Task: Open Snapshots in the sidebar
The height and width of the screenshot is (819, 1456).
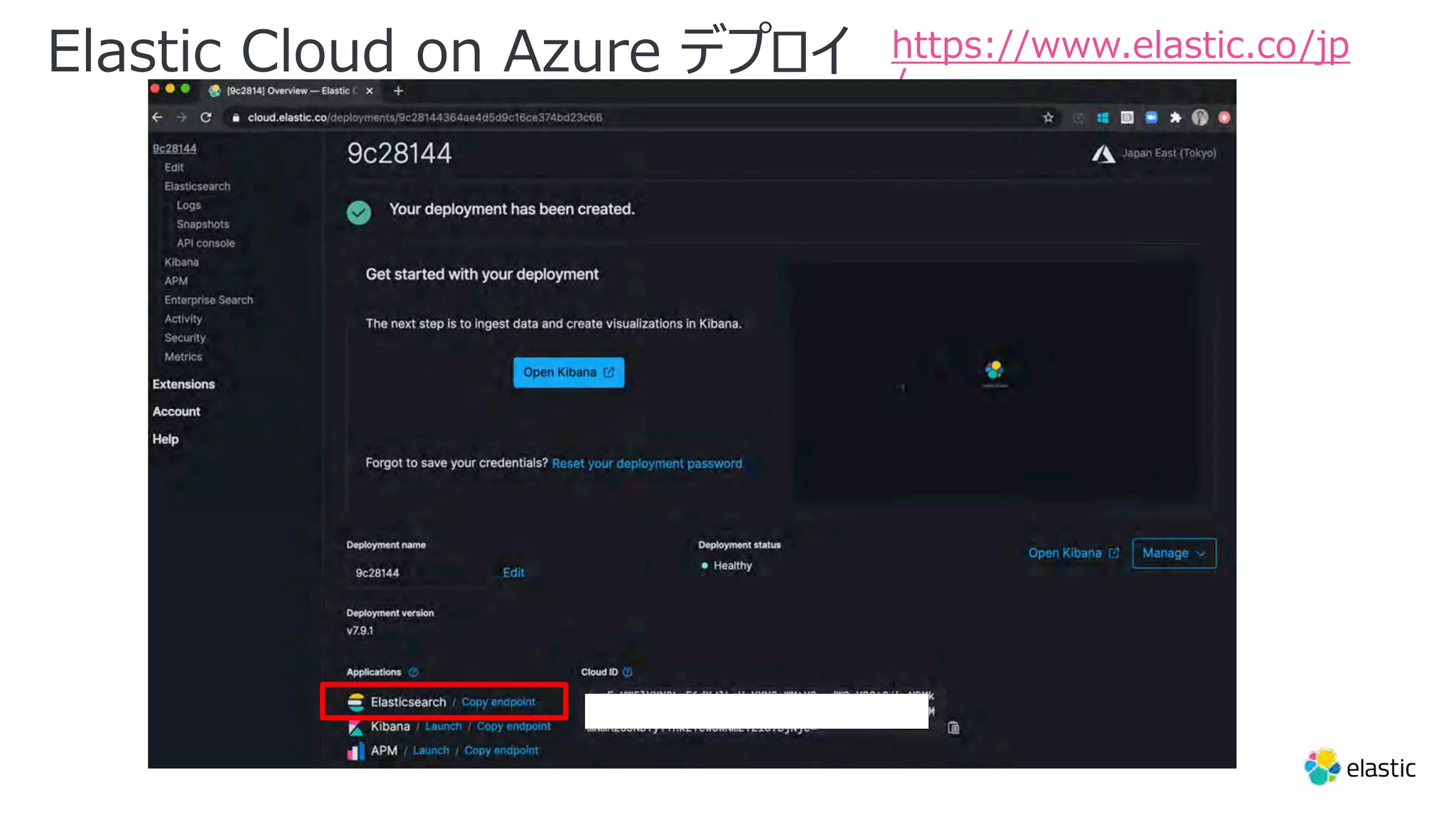Action: [203, 225]
